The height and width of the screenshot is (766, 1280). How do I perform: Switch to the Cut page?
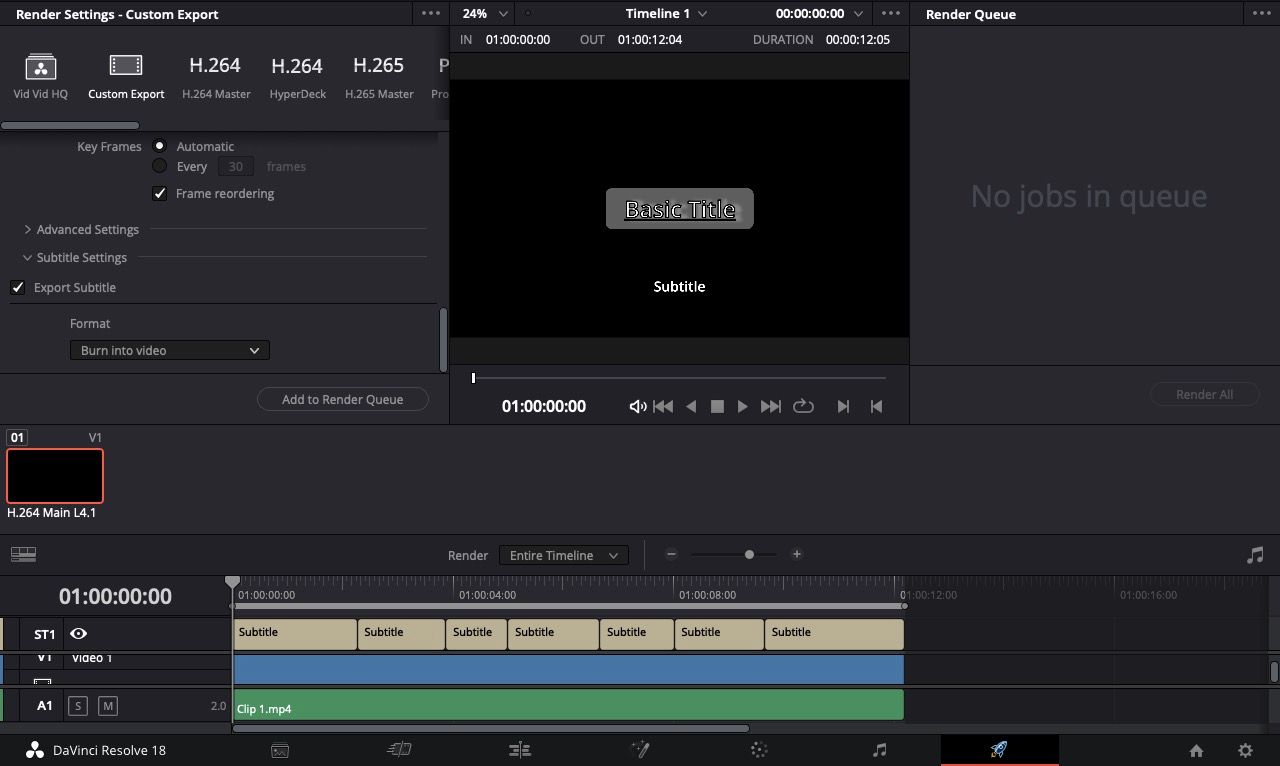(399, 749)
